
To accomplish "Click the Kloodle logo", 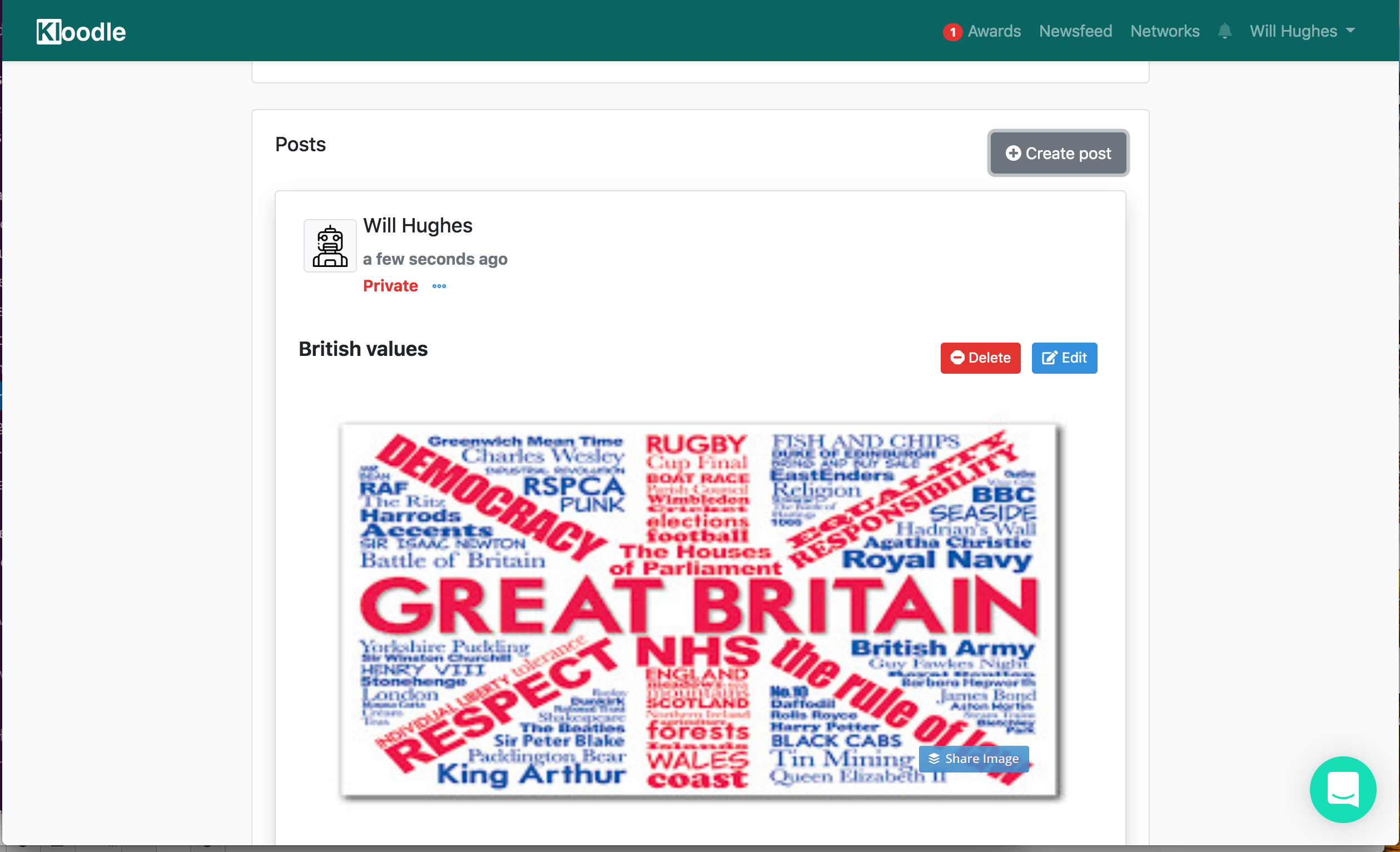I will (81, 31).
